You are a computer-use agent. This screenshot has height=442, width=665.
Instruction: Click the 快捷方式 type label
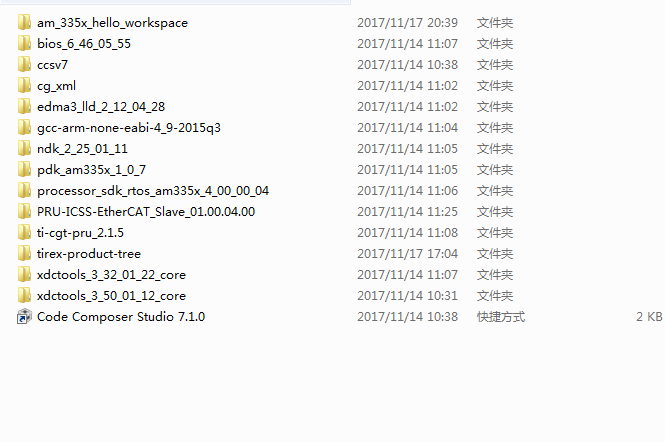click(501, 316)
